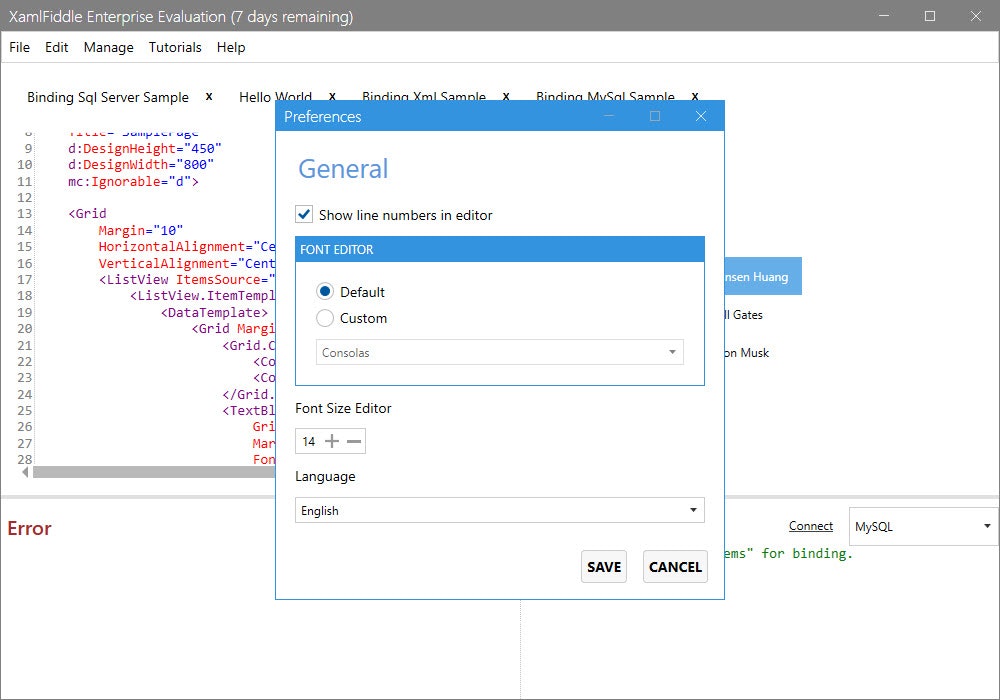The width and height of the screenshot is (1000, 700).
Task: Close the Binding MySql Sample tab
Action: [x=695, y=96]
